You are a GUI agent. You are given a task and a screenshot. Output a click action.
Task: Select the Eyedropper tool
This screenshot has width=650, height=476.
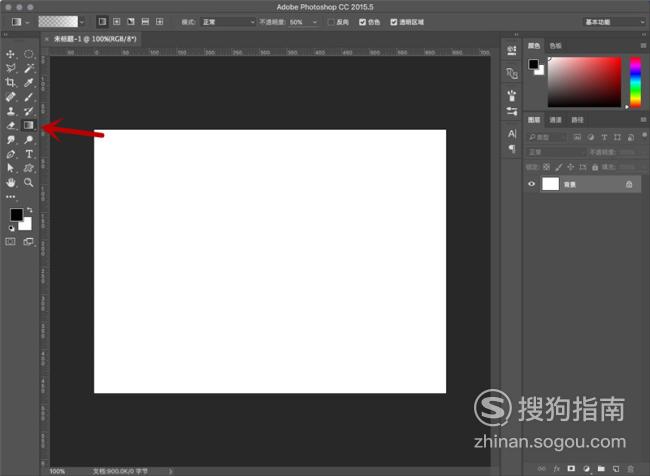pos(29,83)
